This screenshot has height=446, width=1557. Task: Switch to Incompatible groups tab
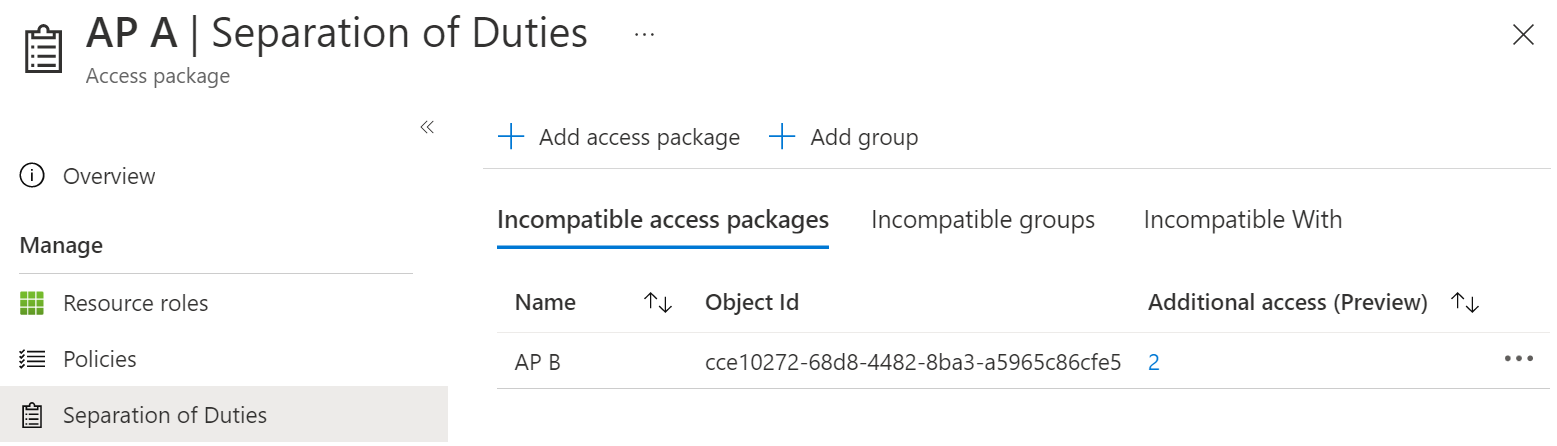coord(983,219)
